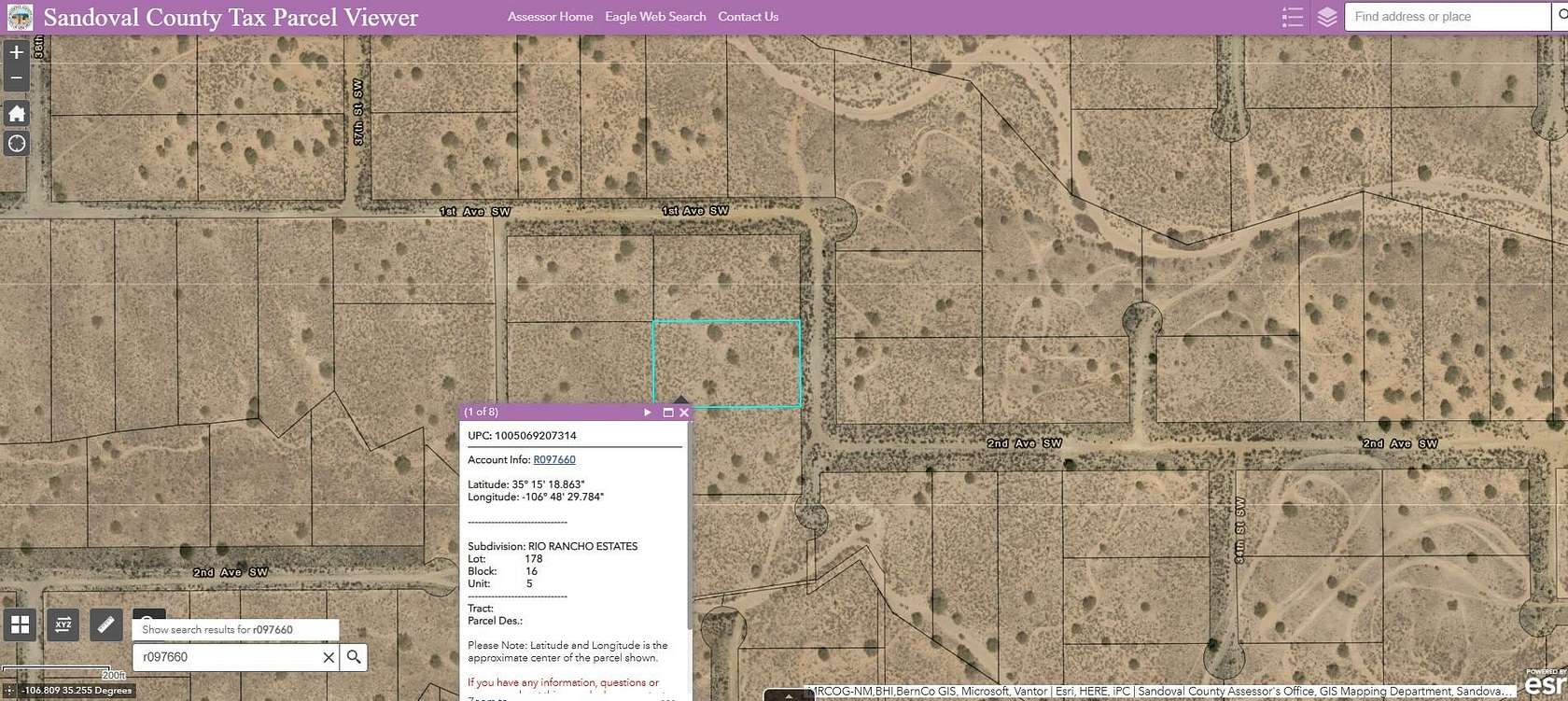
Task: Click Subdivision: RIO RANCHO ESTATES text
Action: [553, 546]
